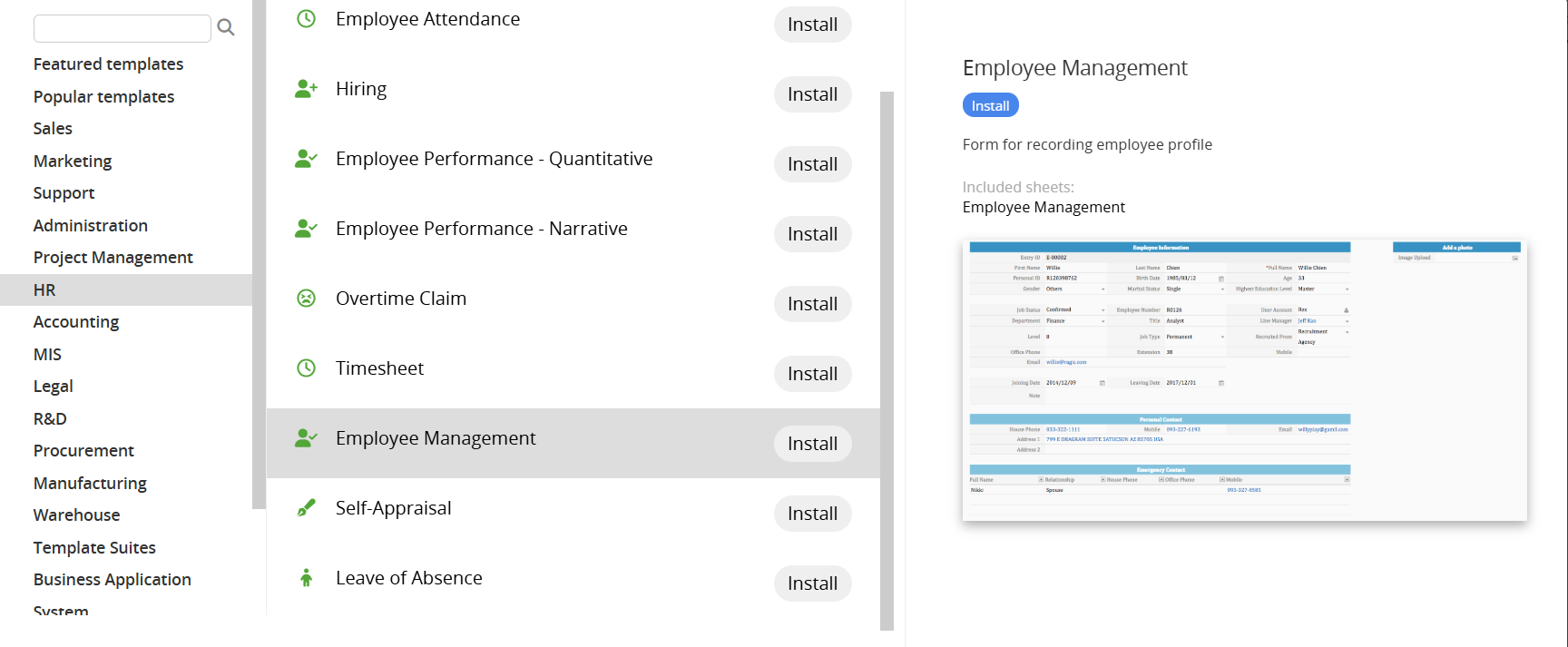Click the Hiring add-person icon
Image resolution: width=1568 pixels, height=647 pixels.
307,89
